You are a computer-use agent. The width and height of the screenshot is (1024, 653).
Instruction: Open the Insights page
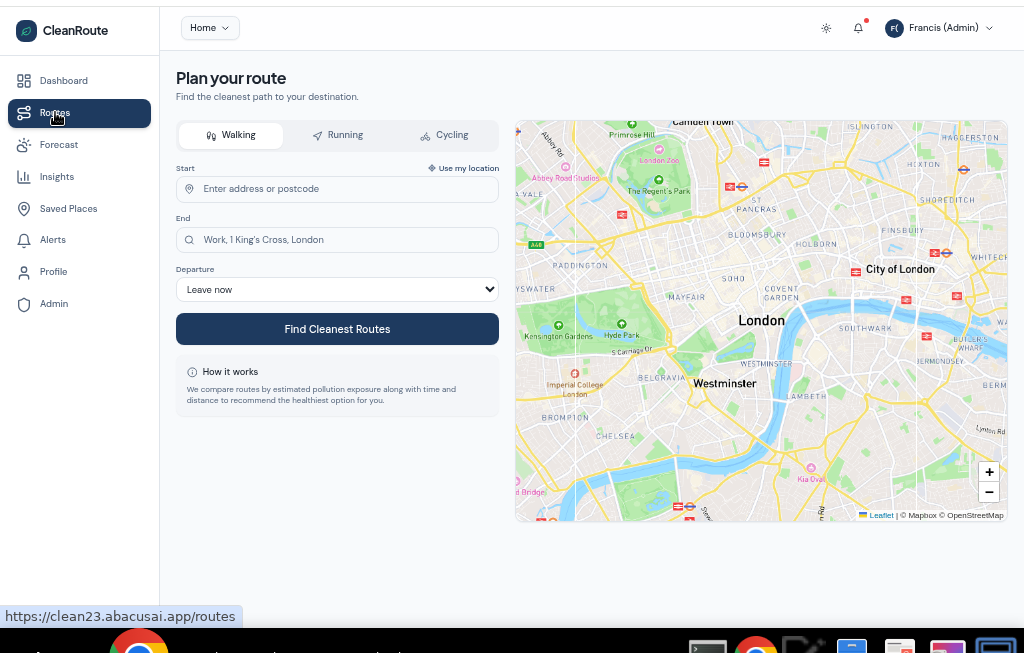[x=79, y=177]
